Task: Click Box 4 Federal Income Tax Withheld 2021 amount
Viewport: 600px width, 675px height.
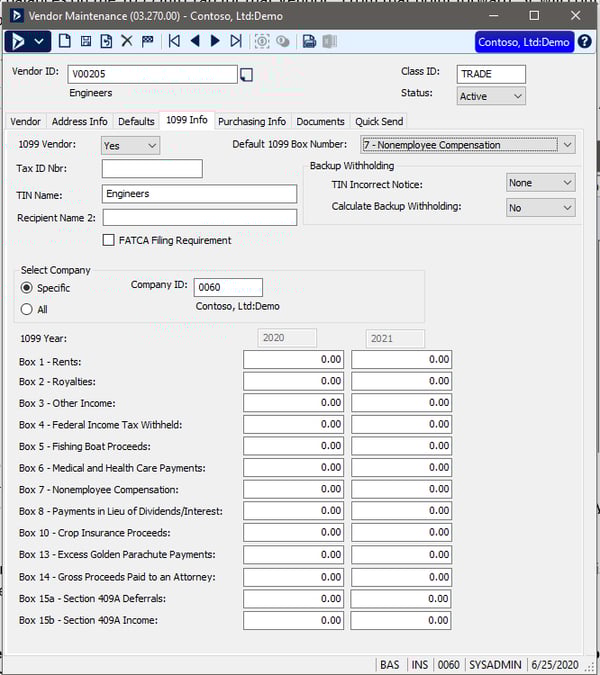Action: point(402,424)
